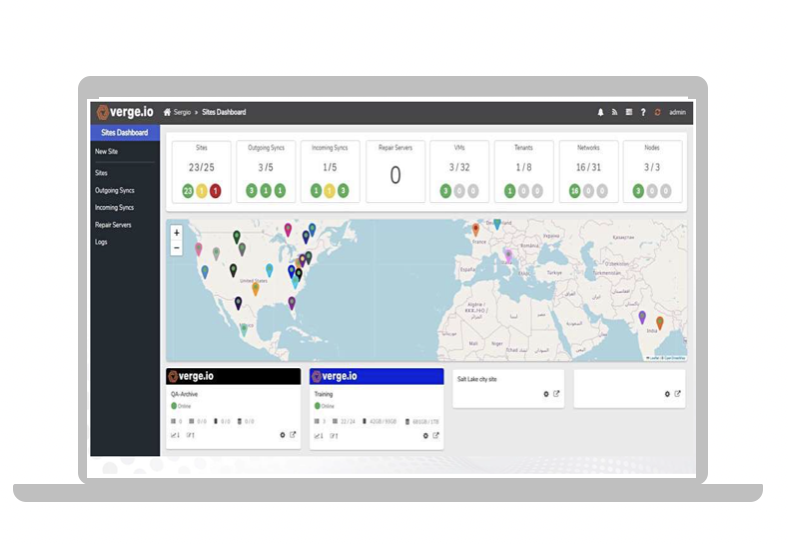Open the Sites 23/25 summary card
Image resolution: width=788 pixels, height=544 pixels.
tap(202, 171)
